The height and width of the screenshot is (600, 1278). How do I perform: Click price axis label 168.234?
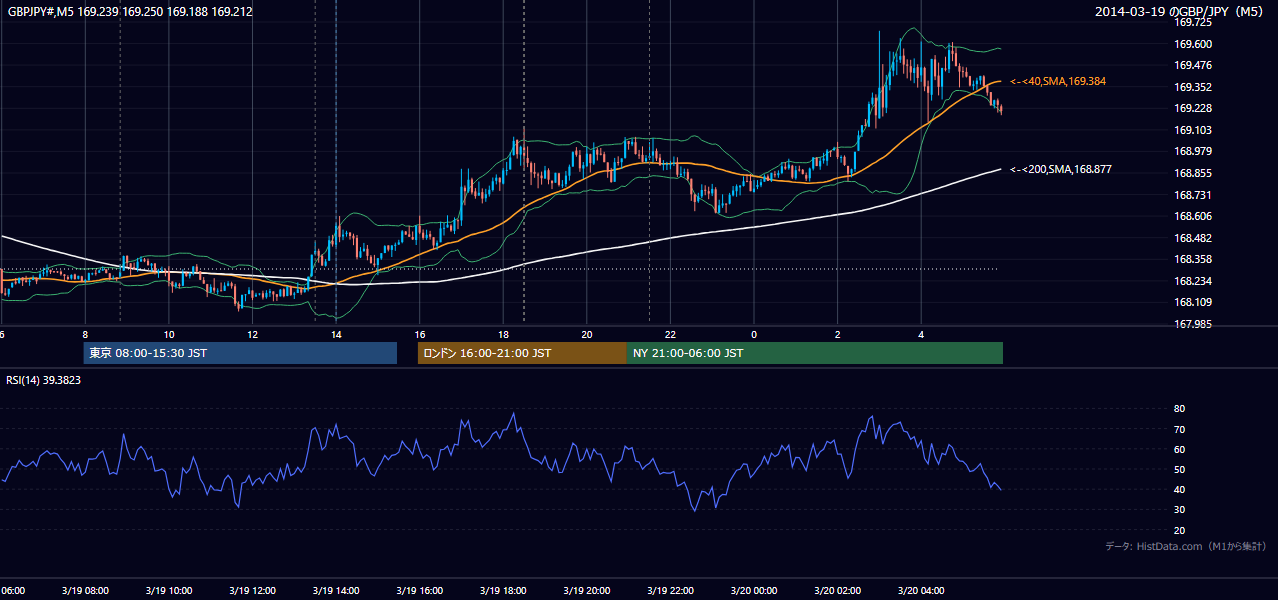(1193, 281)
